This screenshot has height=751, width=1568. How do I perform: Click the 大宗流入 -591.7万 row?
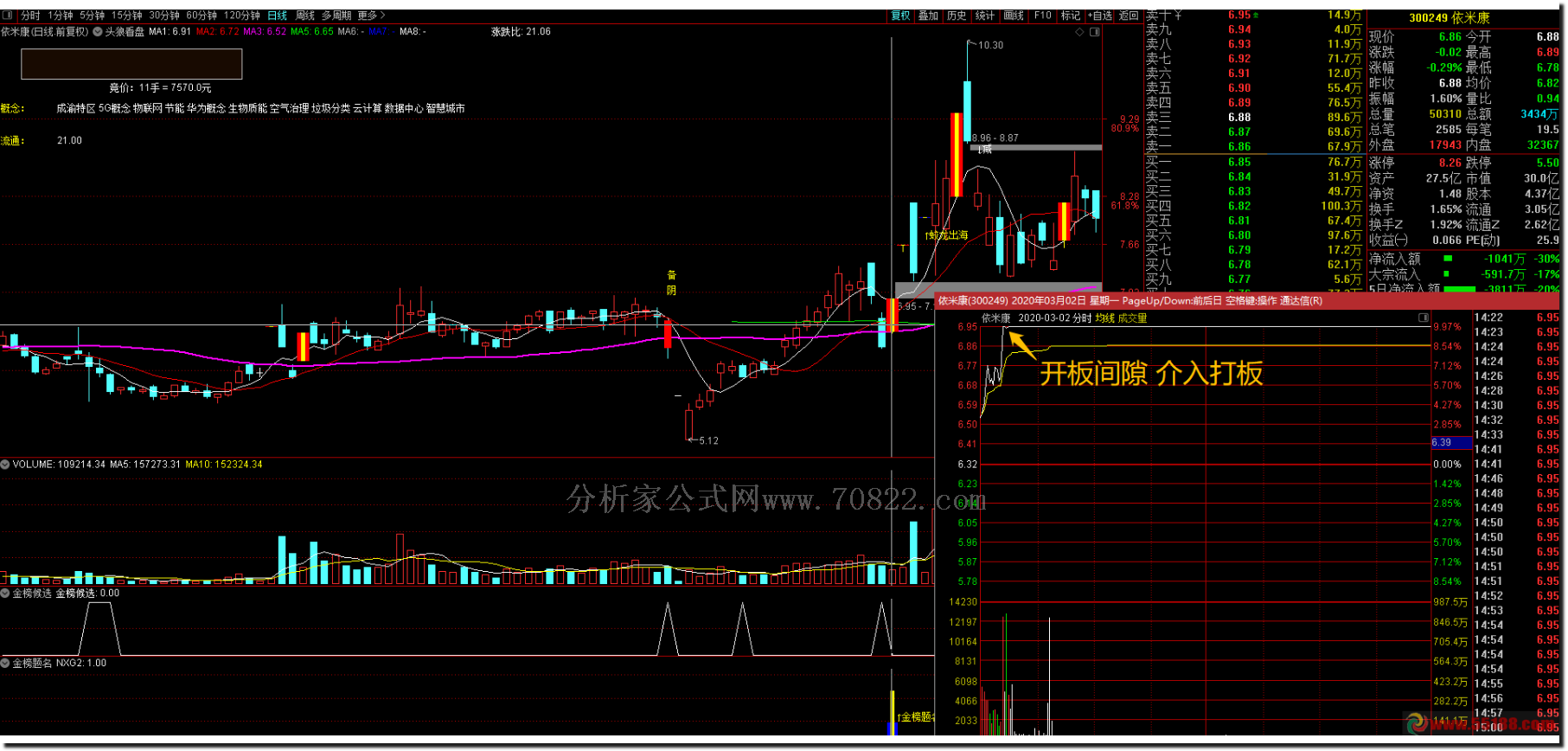point(1463,274)
